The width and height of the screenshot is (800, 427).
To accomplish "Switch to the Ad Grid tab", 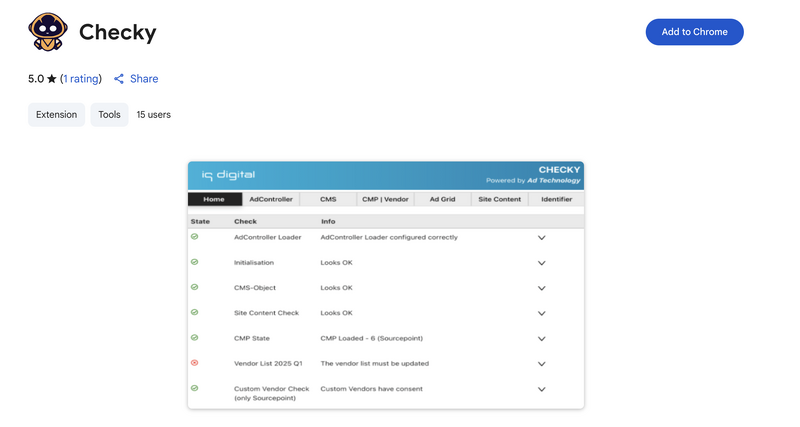I will coord(442,199).
